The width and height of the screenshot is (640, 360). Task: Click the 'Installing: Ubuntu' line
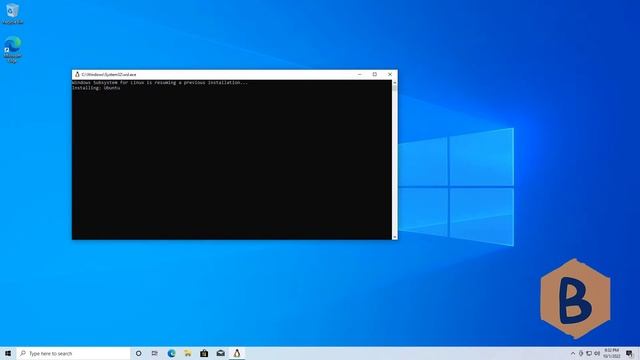96,88
